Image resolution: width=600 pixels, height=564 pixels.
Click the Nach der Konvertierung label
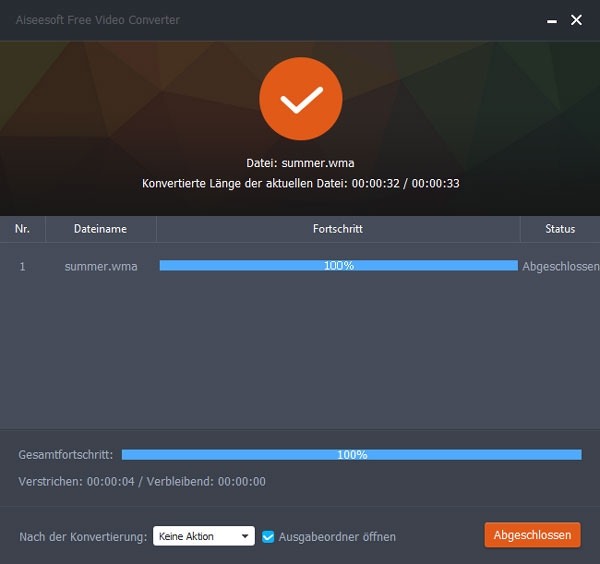click(83, 537)
